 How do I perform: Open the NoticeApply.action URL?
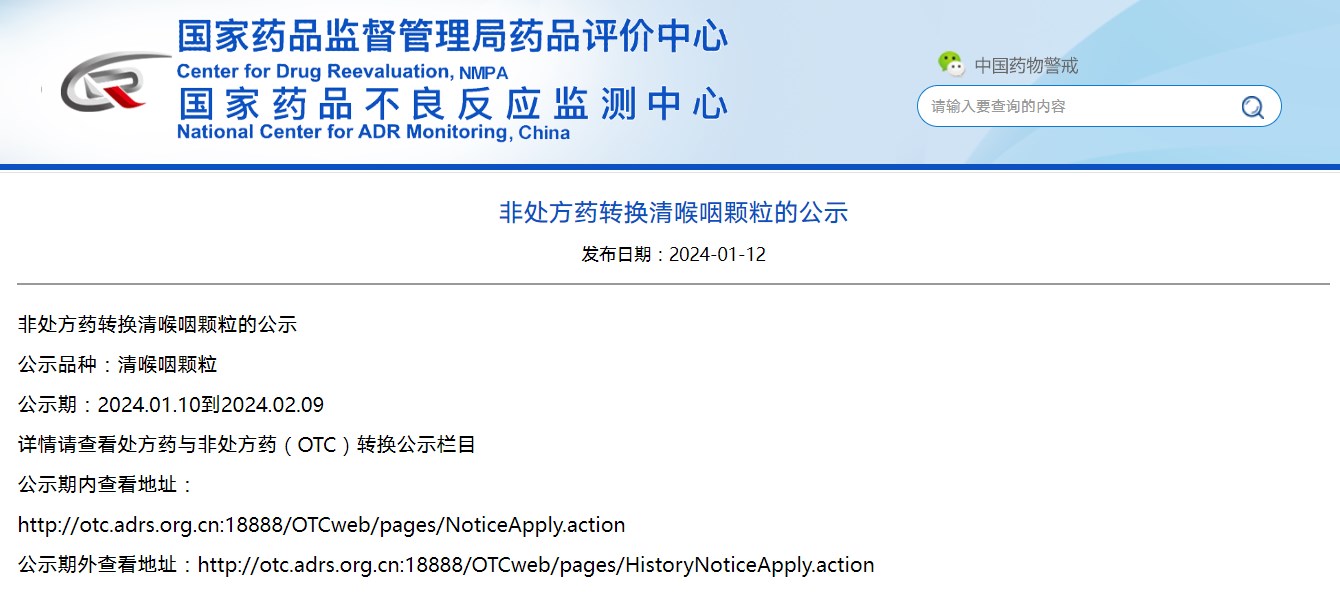321,524
